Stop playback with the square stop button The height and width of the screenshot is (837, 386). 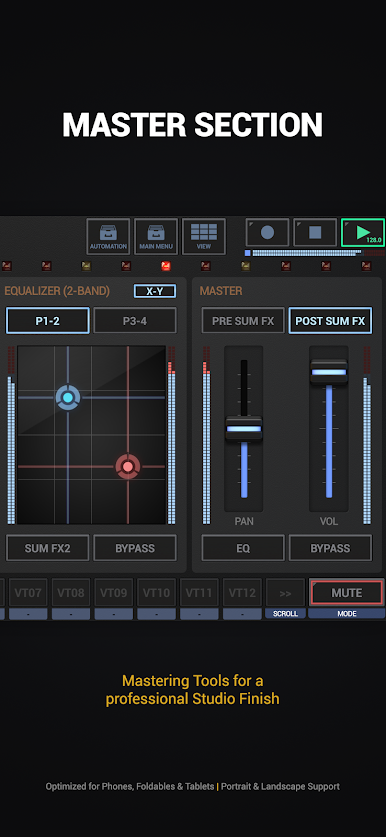(x=315, y=232)
